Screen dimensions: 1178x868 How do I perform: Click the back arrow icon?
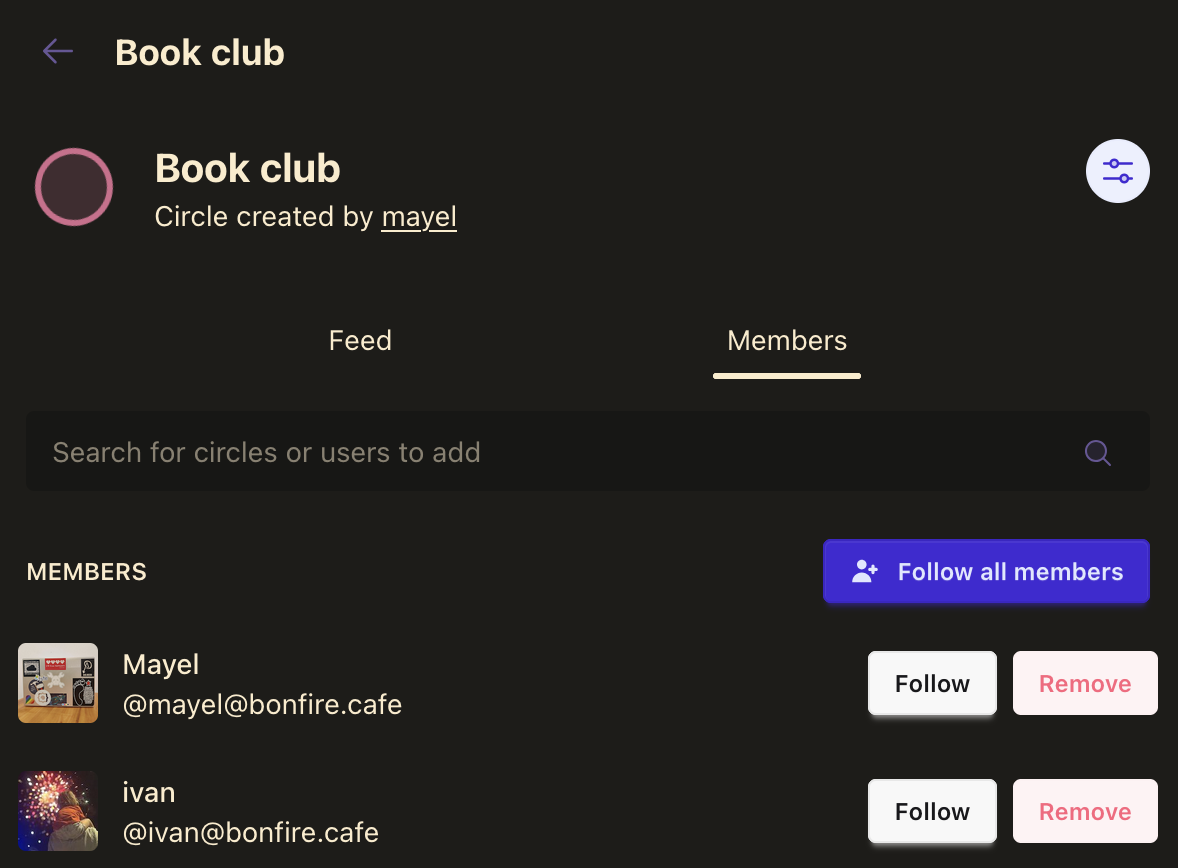(58, 51)
